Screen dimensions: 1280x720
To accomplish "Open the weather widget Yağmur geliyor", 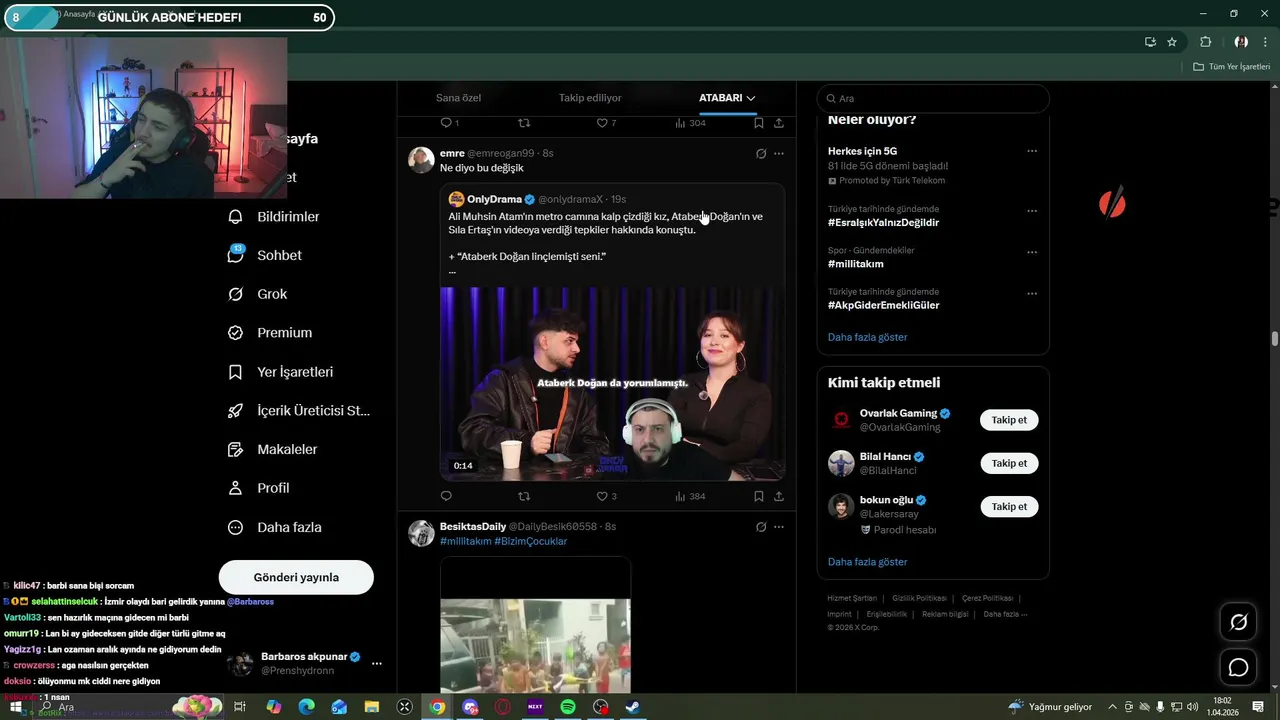I will (1051, 707).
